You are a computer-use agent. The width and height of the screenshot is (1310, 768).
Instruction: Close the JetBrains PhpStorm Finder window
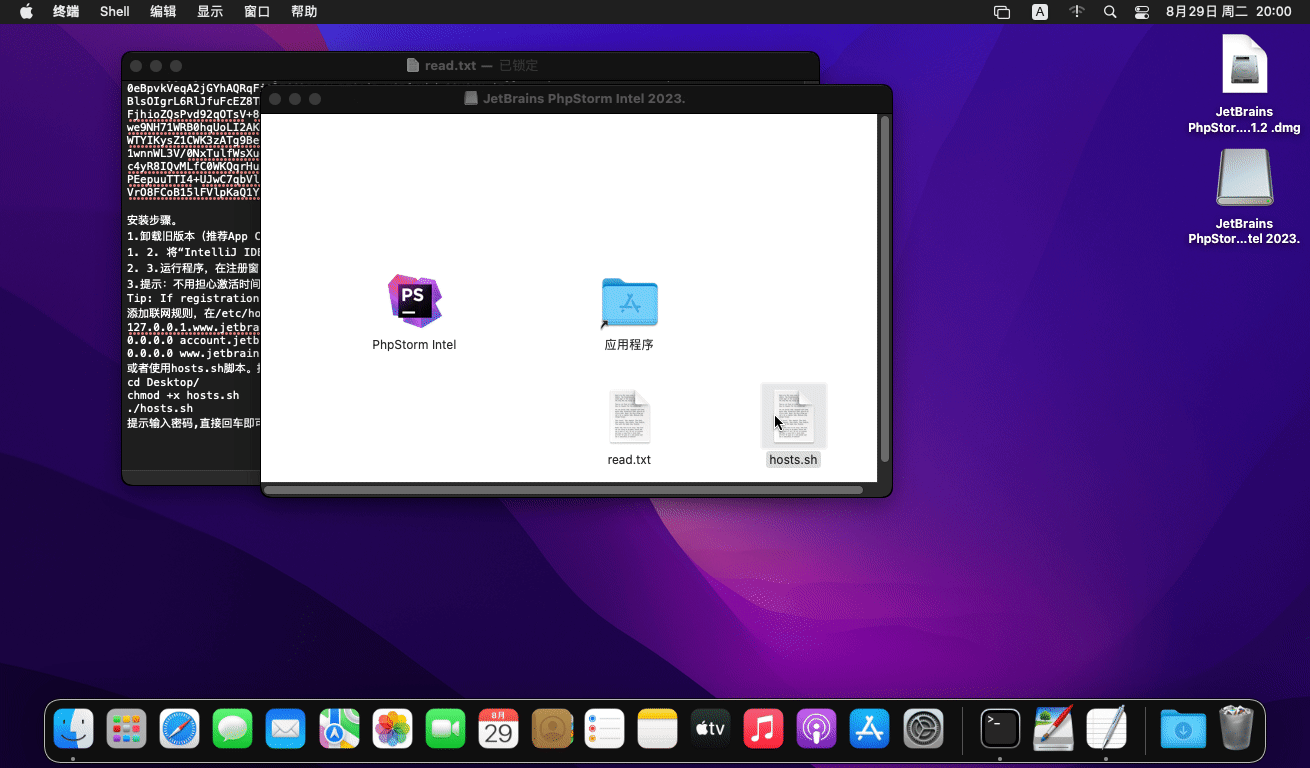(x=275, y=99)
